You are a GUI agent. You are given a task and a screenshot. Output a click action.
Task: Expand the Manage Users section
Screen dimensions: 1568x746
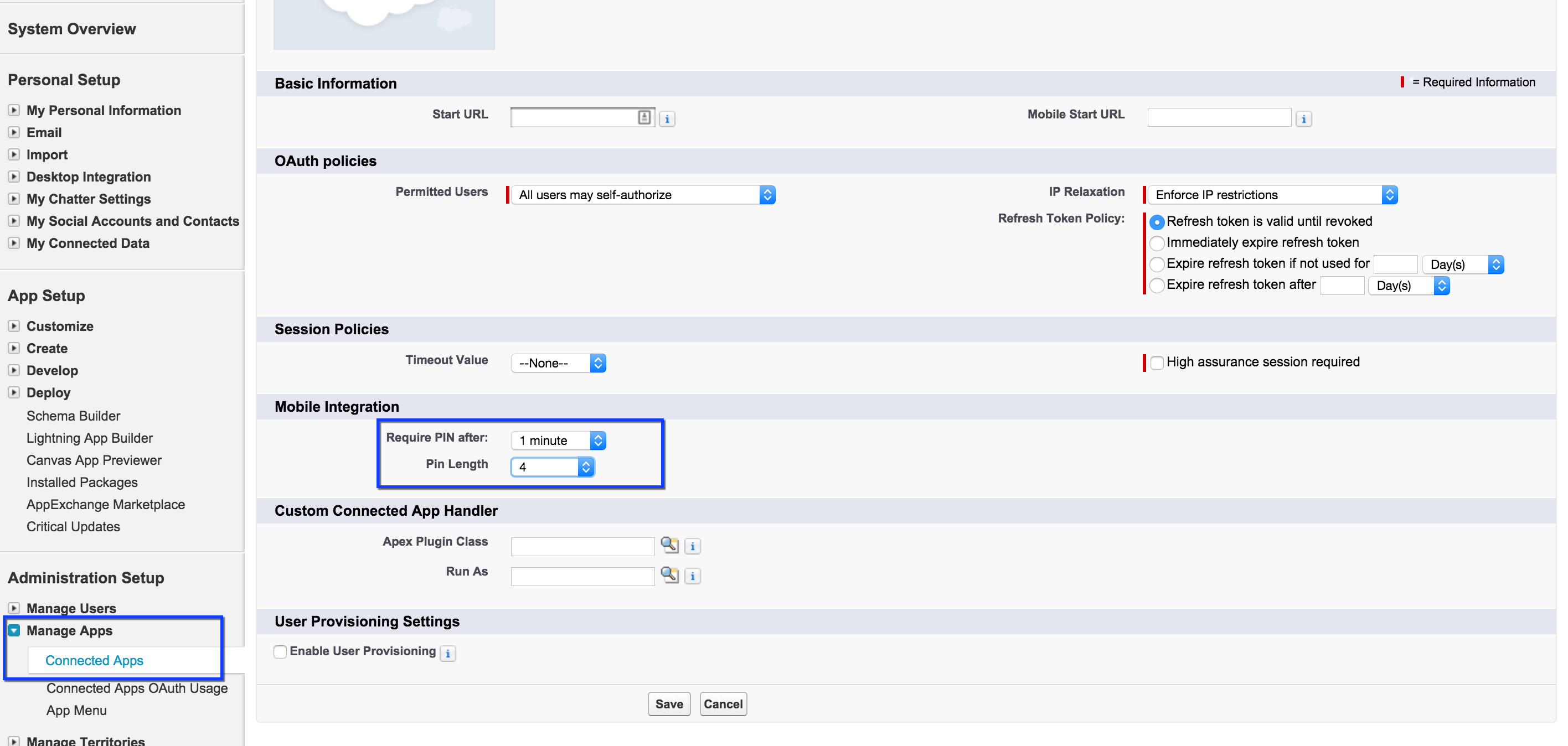14,608
